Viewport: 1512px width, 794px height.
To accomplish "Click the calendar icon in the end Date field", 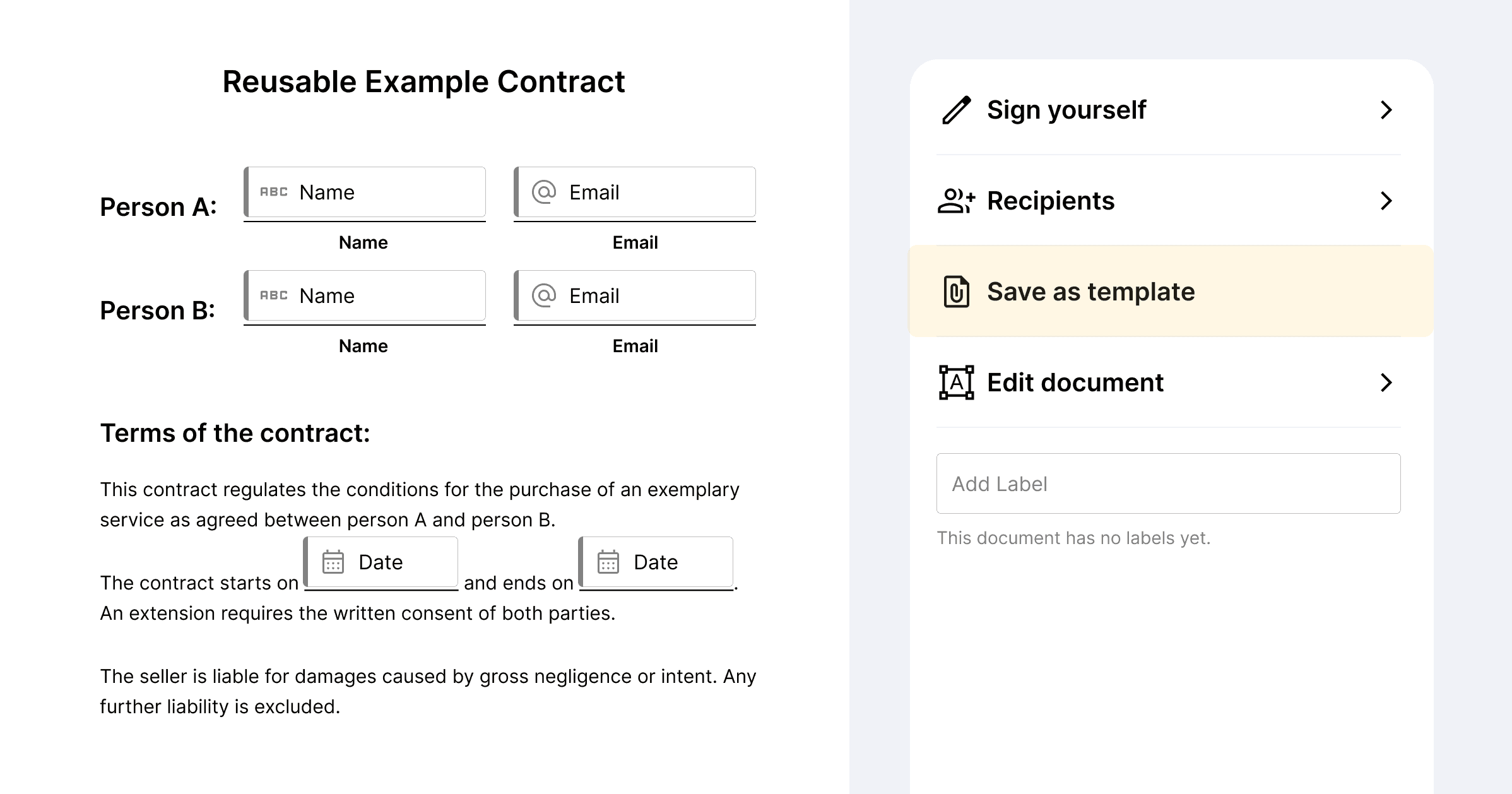I will 608,562.
